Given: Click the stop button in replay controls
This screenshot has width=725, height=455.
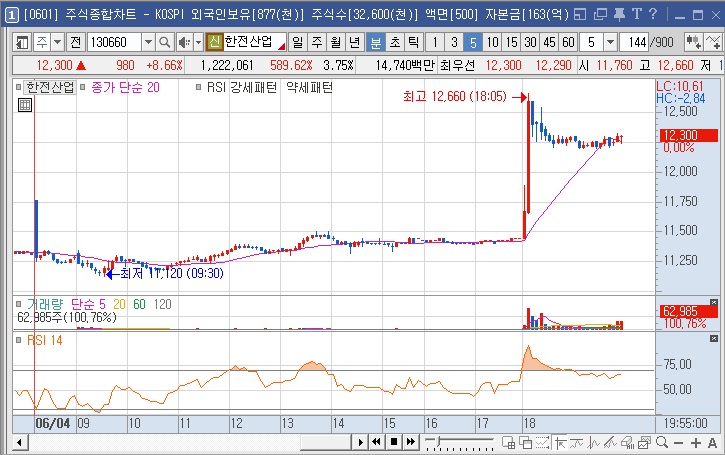Looking at the screenshot, I should point(394,442).
